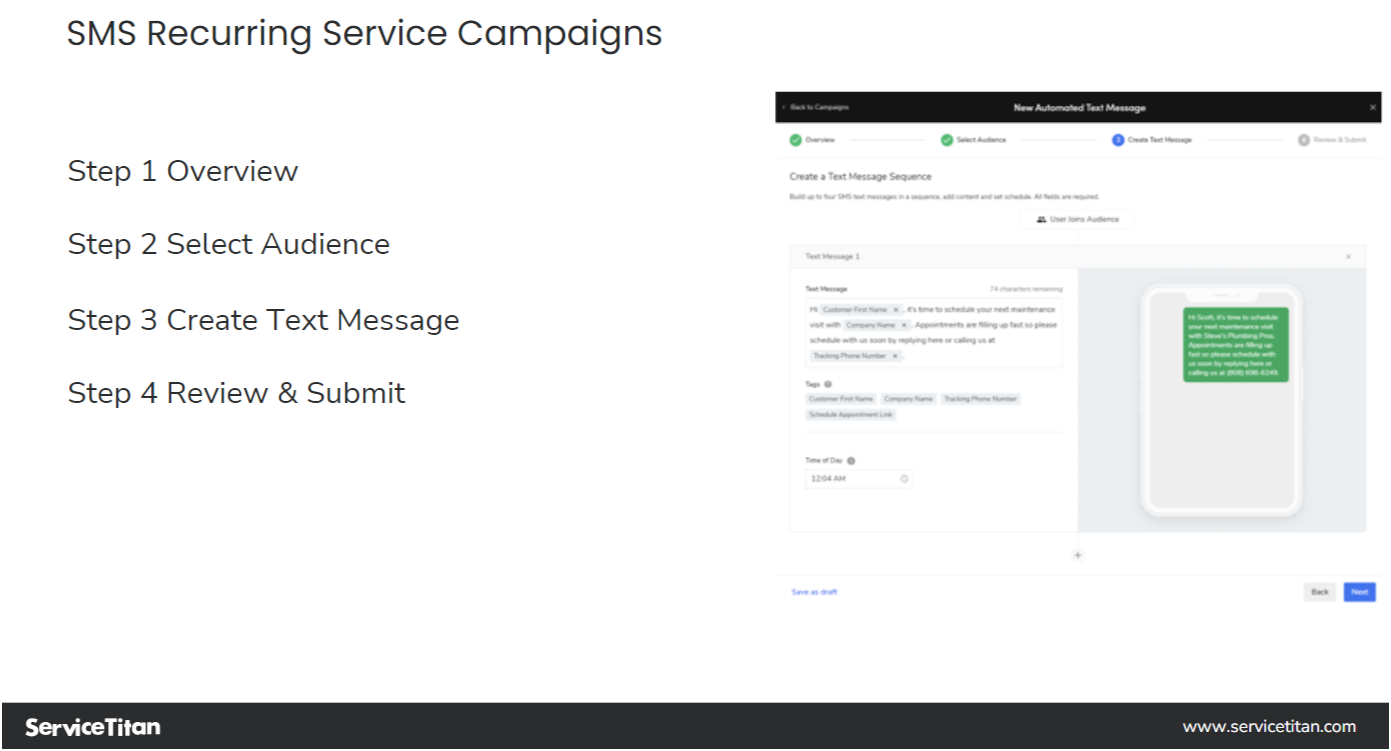Click inside the Text Message editor box

coord(933,333)
